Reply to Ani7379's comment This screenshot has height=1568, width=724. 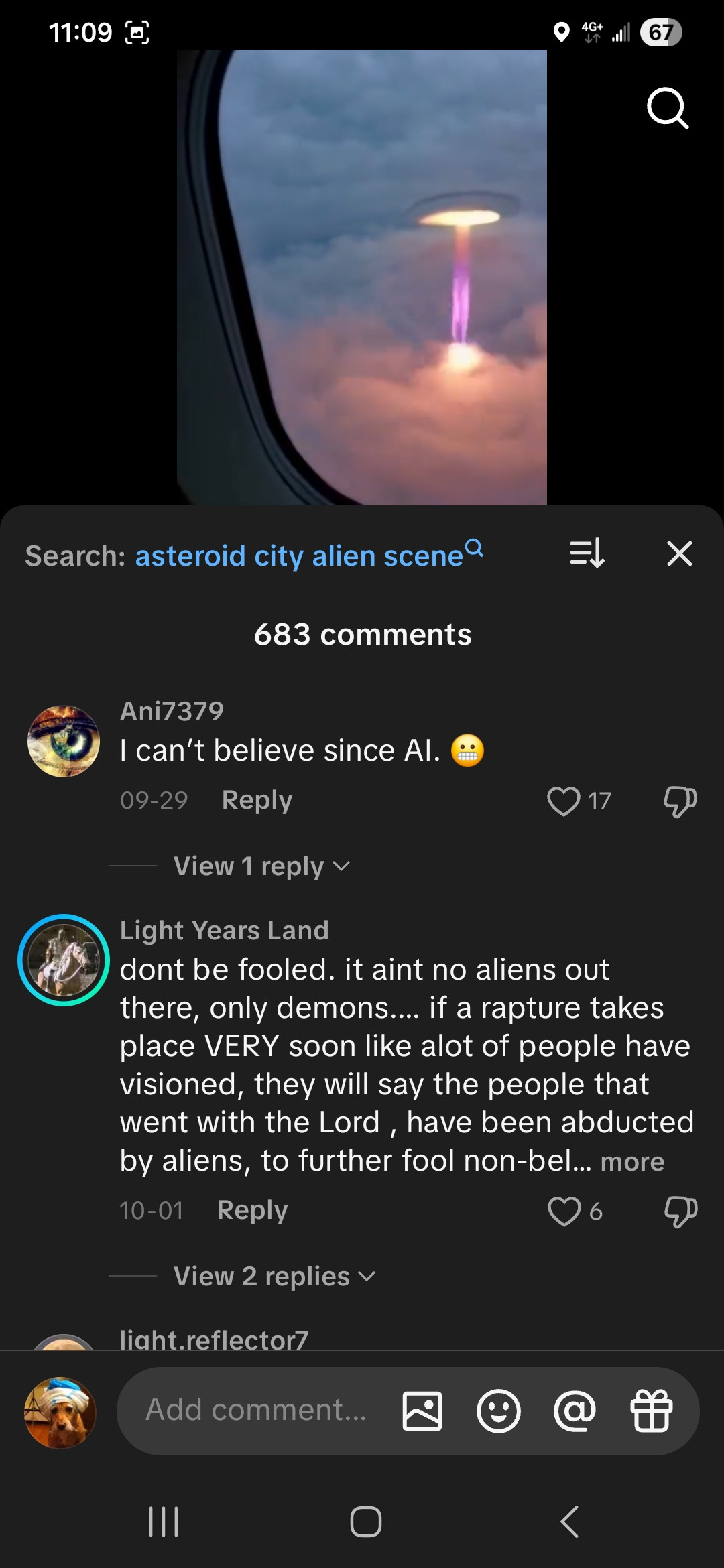[x=257, y=801]
